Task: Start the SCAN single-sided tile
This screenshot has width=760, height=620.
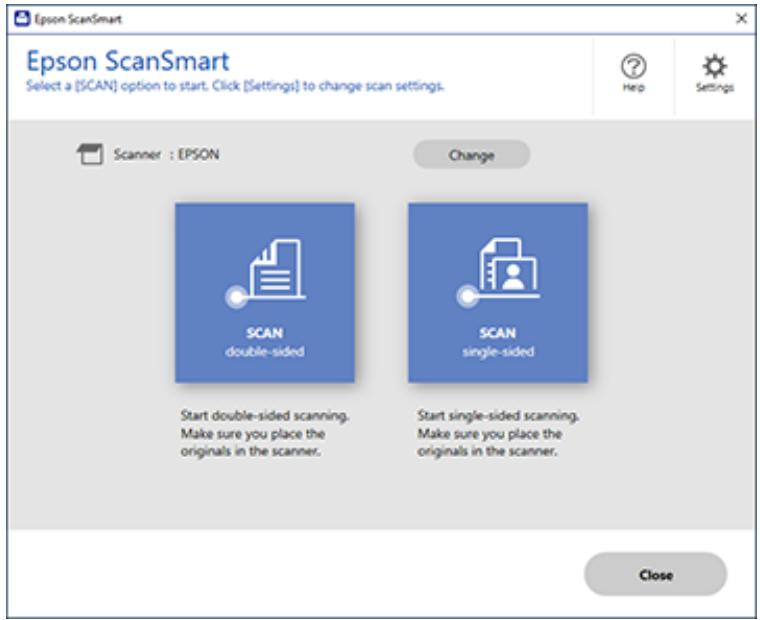Action: (x=498, y=293)
